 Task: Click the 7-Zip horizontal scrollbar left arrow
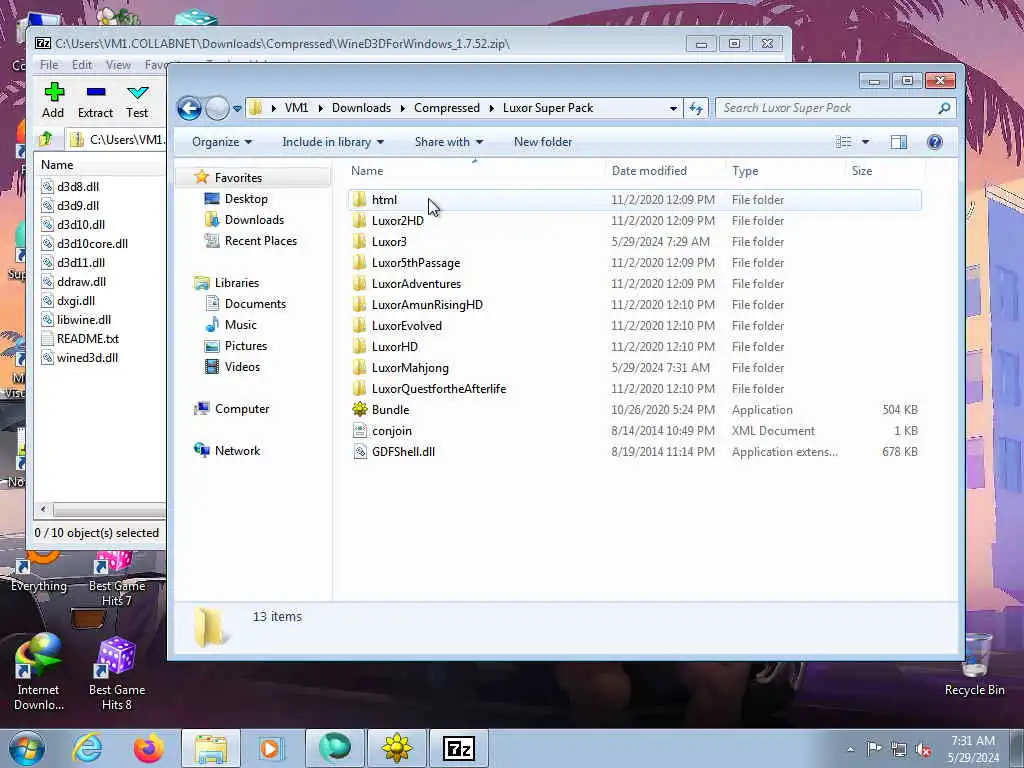(x=44, y=509)
